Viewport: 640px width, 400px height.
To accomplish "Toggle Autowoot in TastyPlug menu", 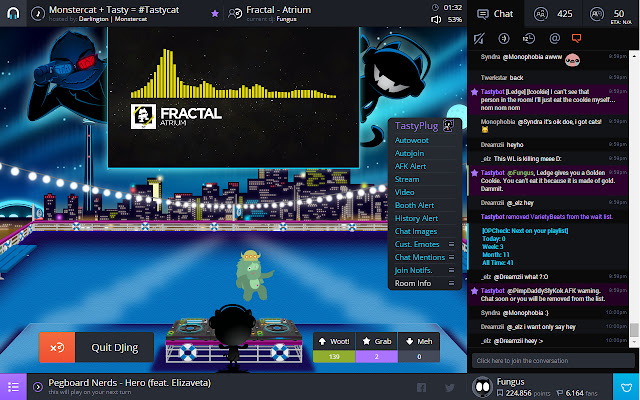I will coord(411,140).
